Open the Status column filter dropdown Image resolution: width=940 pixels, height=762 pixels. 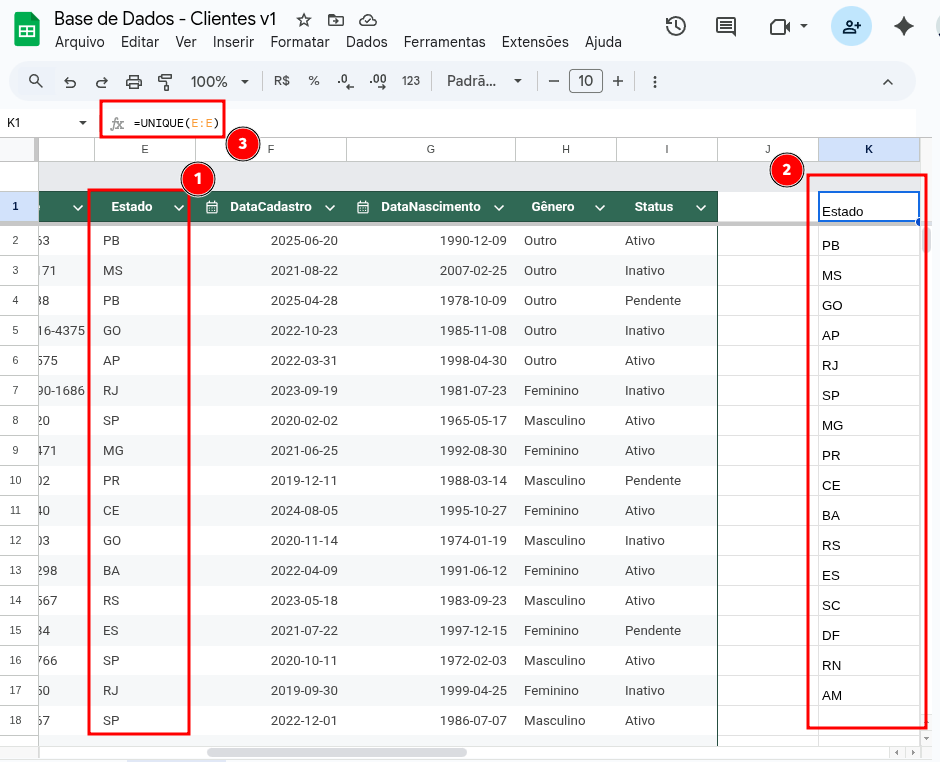click(x=701, y=208)
